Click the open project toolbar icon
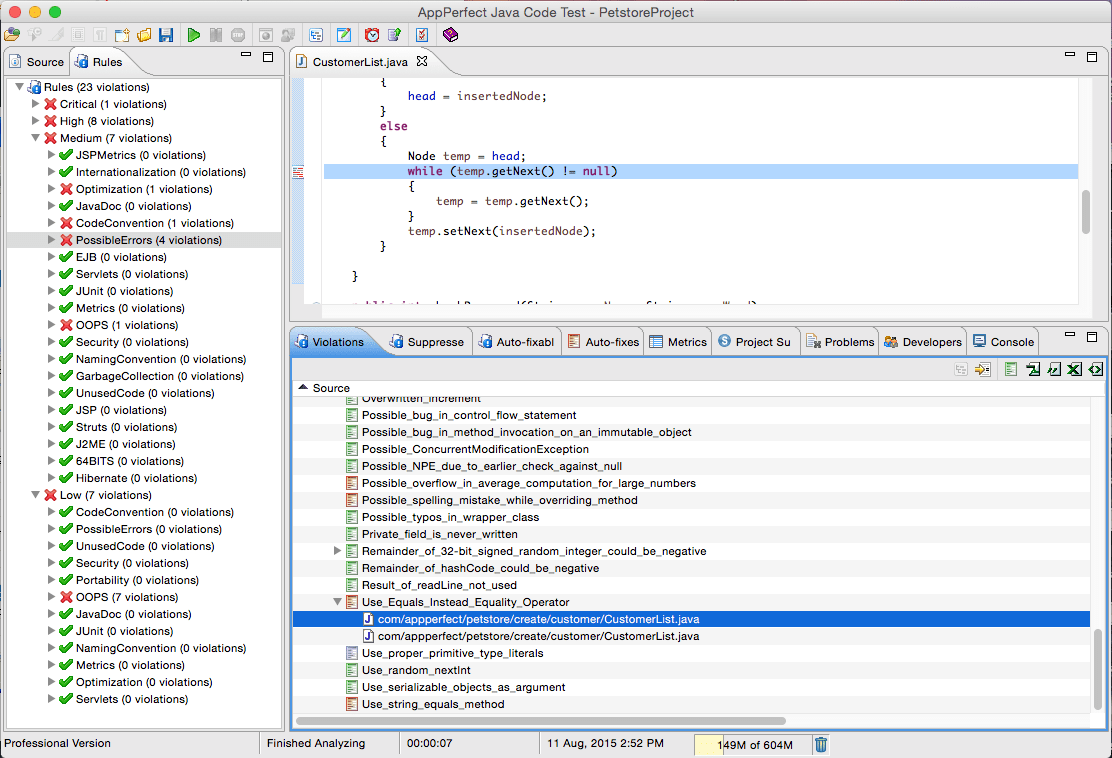 [12, 35]
